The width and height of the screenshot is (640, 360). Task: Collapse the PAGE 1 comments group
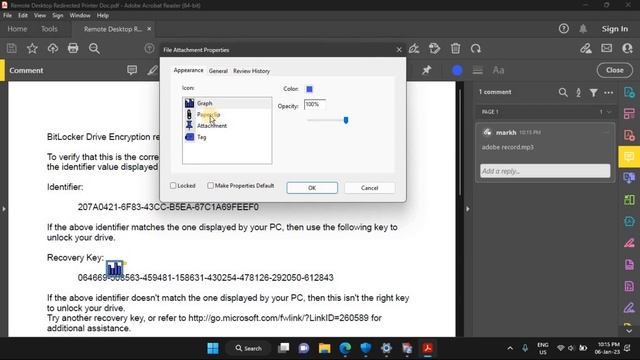[x=609, y=112]
